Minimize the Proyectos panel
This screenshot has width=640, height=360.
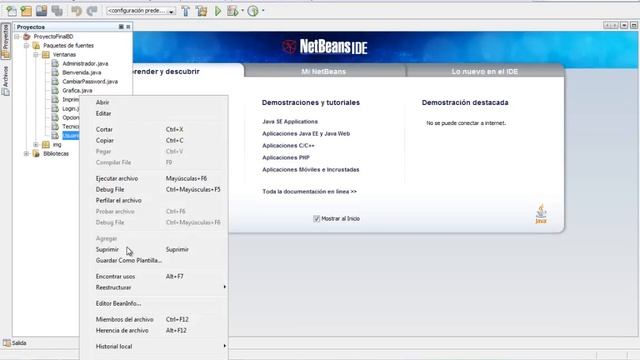click(121, 27)
